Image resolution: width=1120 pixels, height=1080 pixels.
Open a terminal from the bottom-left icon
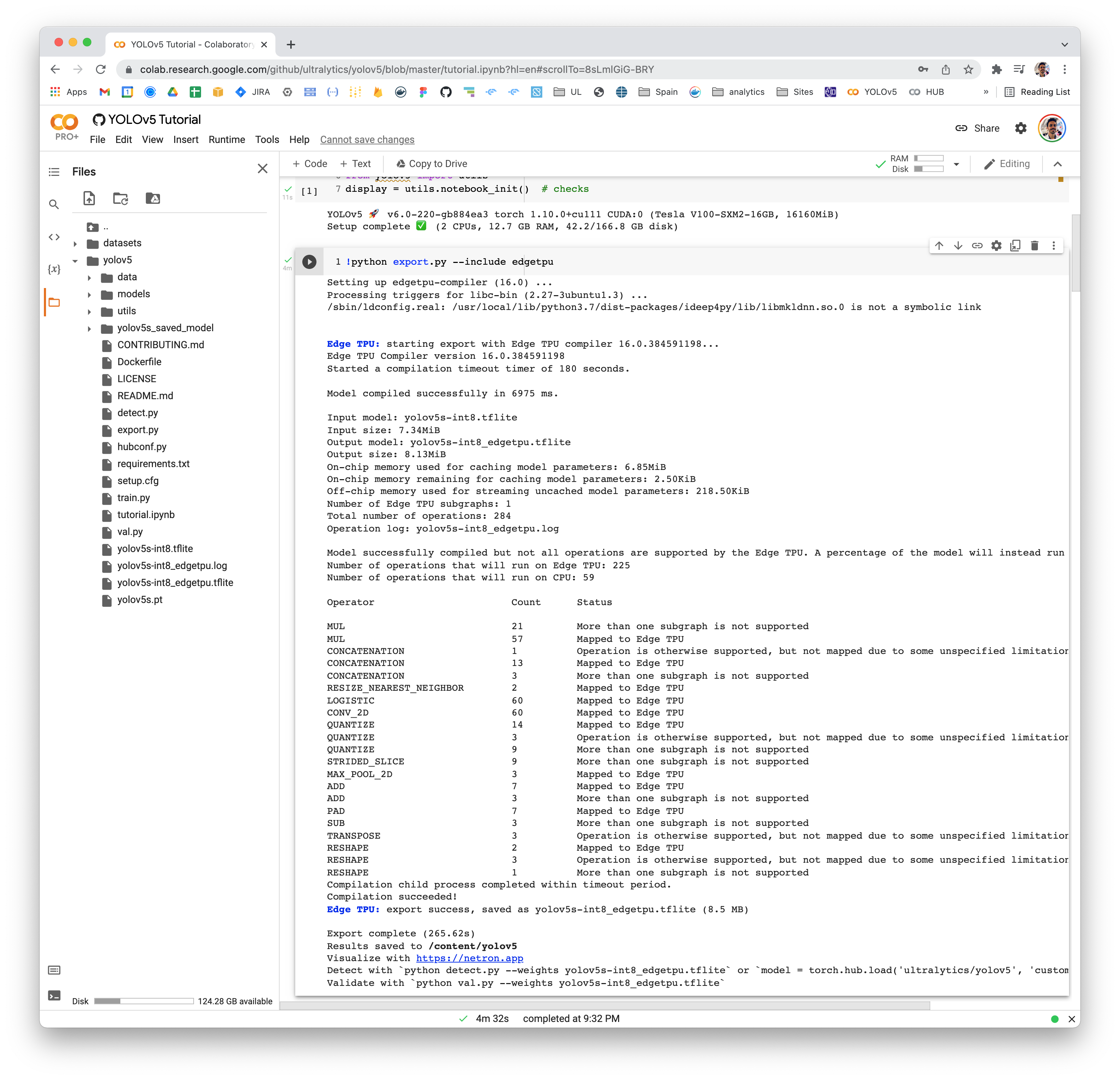[54, 996]
